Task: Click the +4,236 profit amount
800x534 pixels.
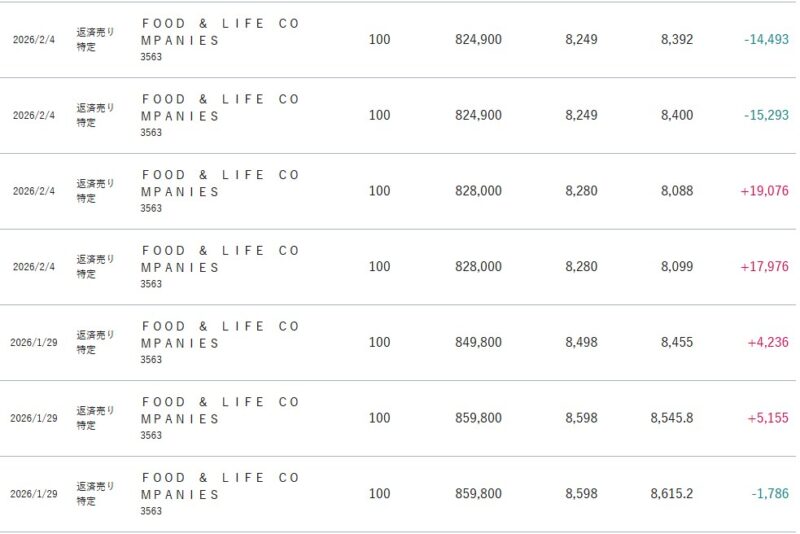Action: [x=768, y=343]
